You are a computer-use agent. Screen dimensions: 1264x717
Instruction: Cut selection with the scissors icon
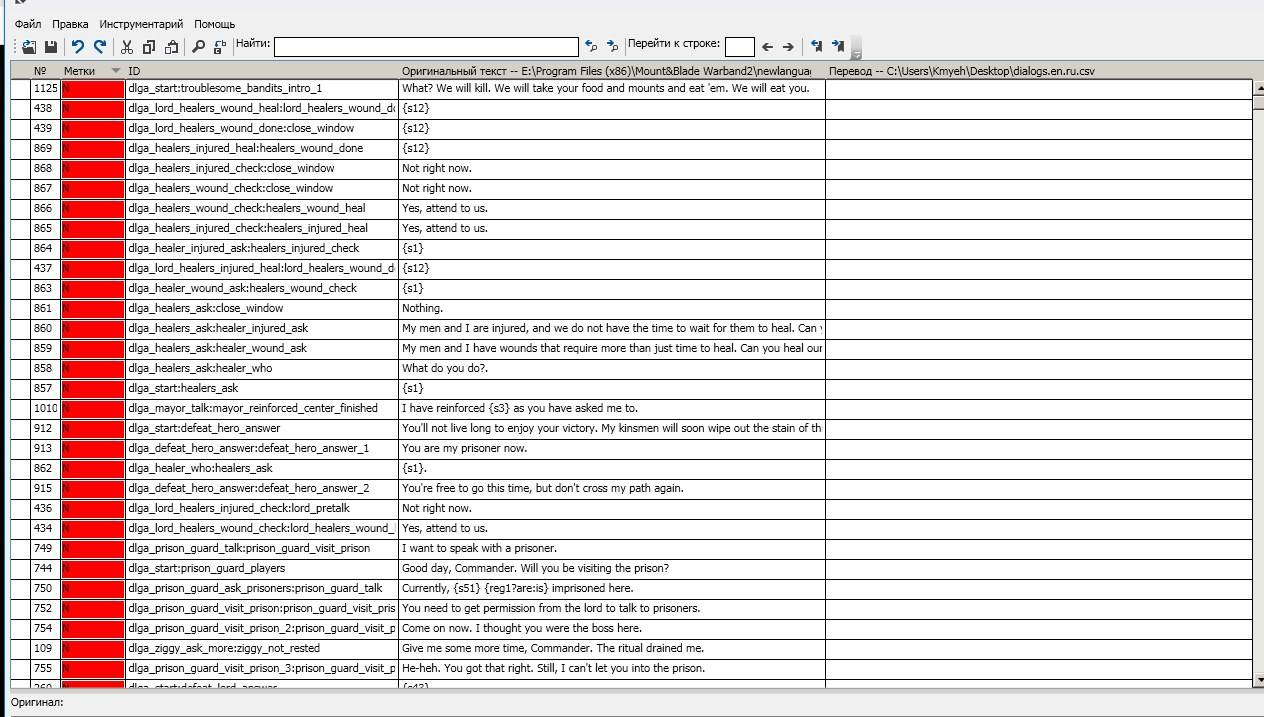pos(127,46)
